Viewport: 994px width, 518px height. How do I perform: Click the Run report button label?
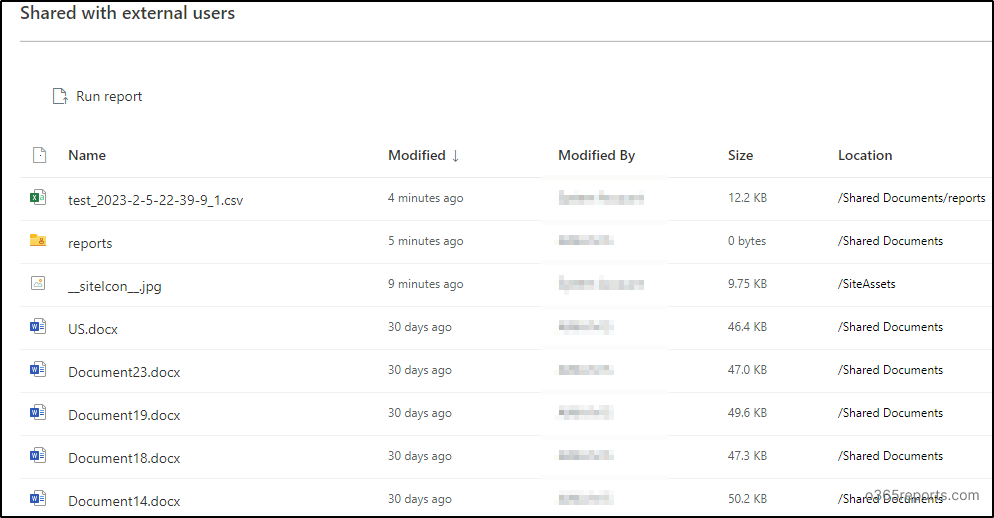[109, 96]
